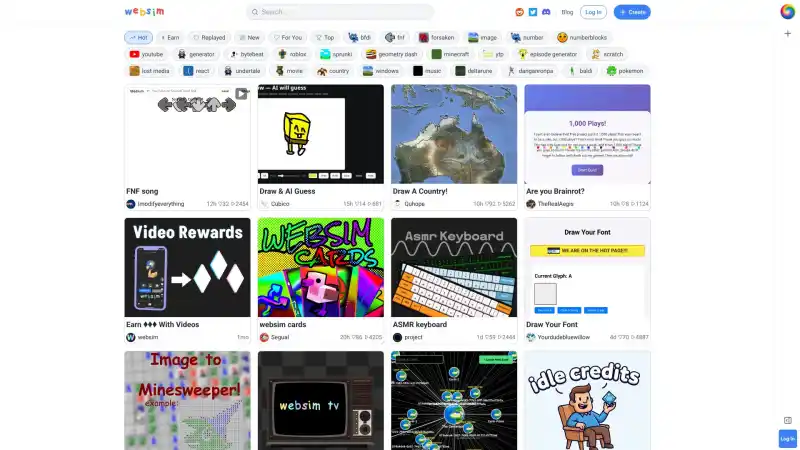Switch to the New feed tab
The image size is (800, 450).
point(249,38)
